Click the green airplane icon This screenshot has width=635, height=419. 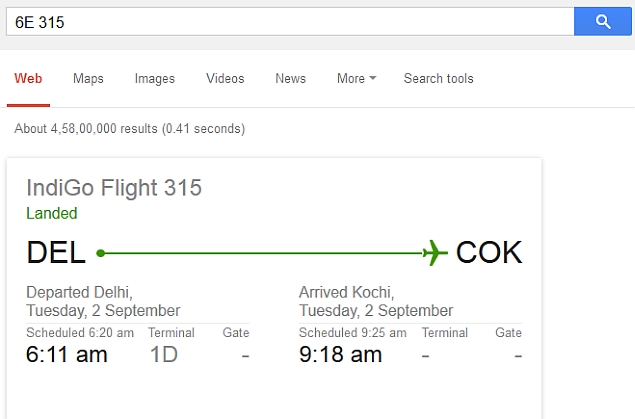click(435, 253)
